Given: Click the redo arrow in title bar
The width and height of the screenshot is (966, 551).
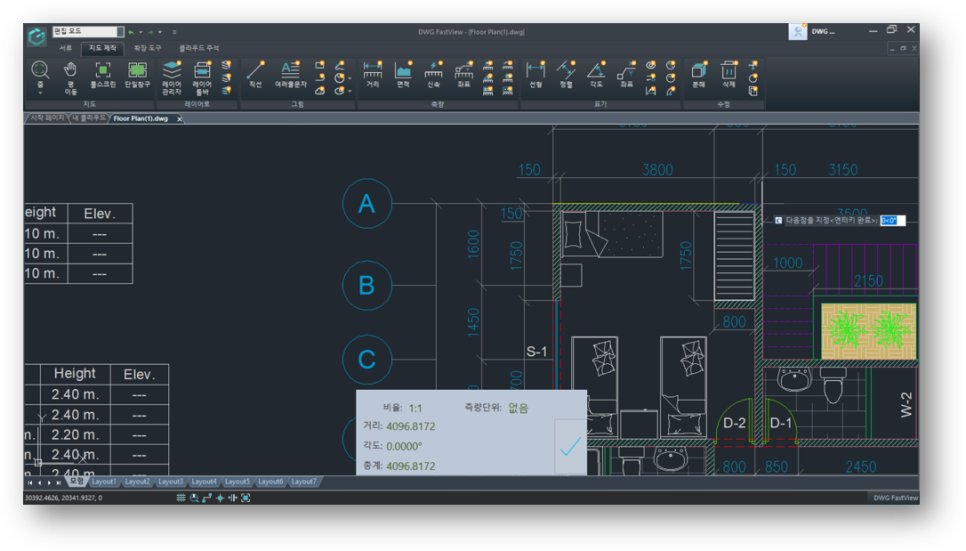Looking at the screenshot, I should pos(150,32).
